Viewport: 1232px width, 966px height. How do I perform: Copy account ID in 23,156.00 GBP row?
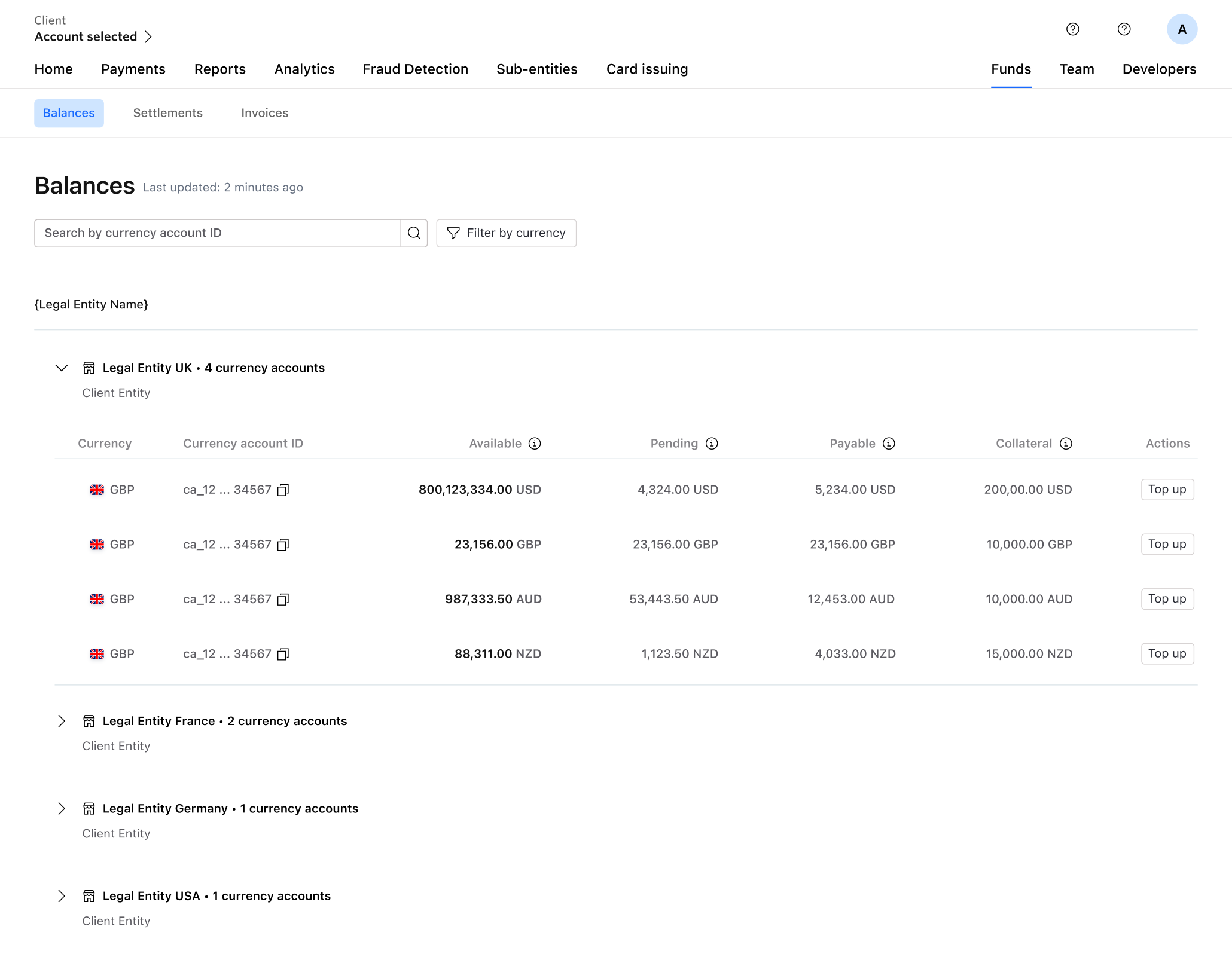[x=283, y=545]
